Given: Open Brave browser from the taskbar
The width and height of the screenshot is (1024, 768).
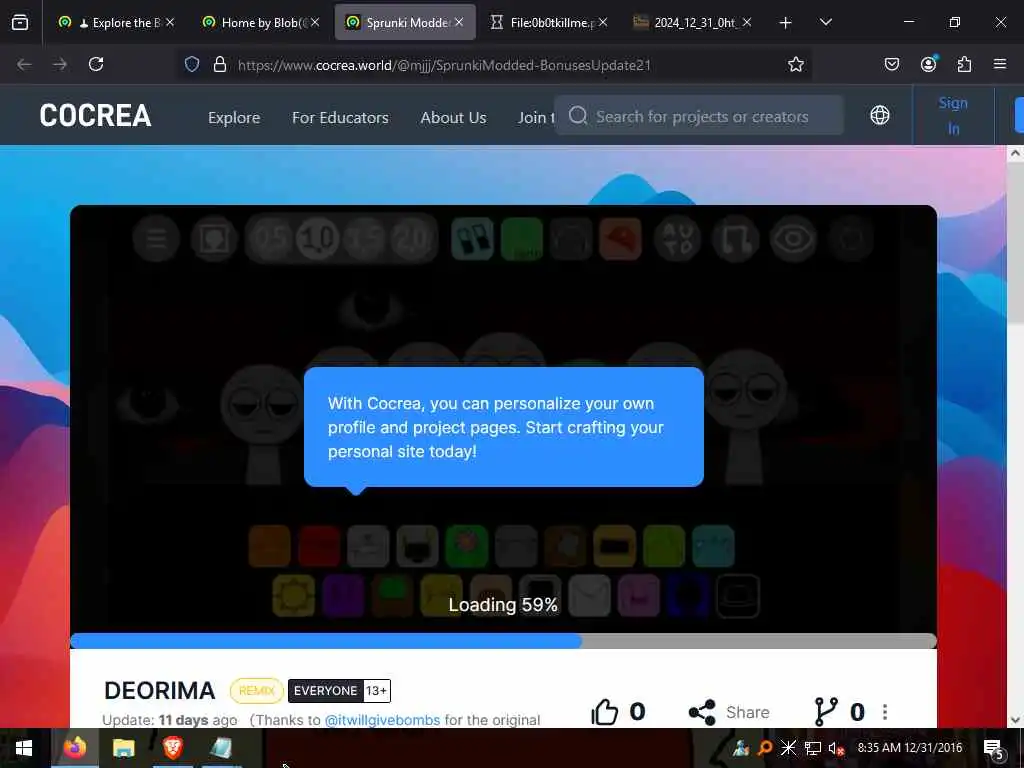Looking at the screenshot, I should pos(172,748).
